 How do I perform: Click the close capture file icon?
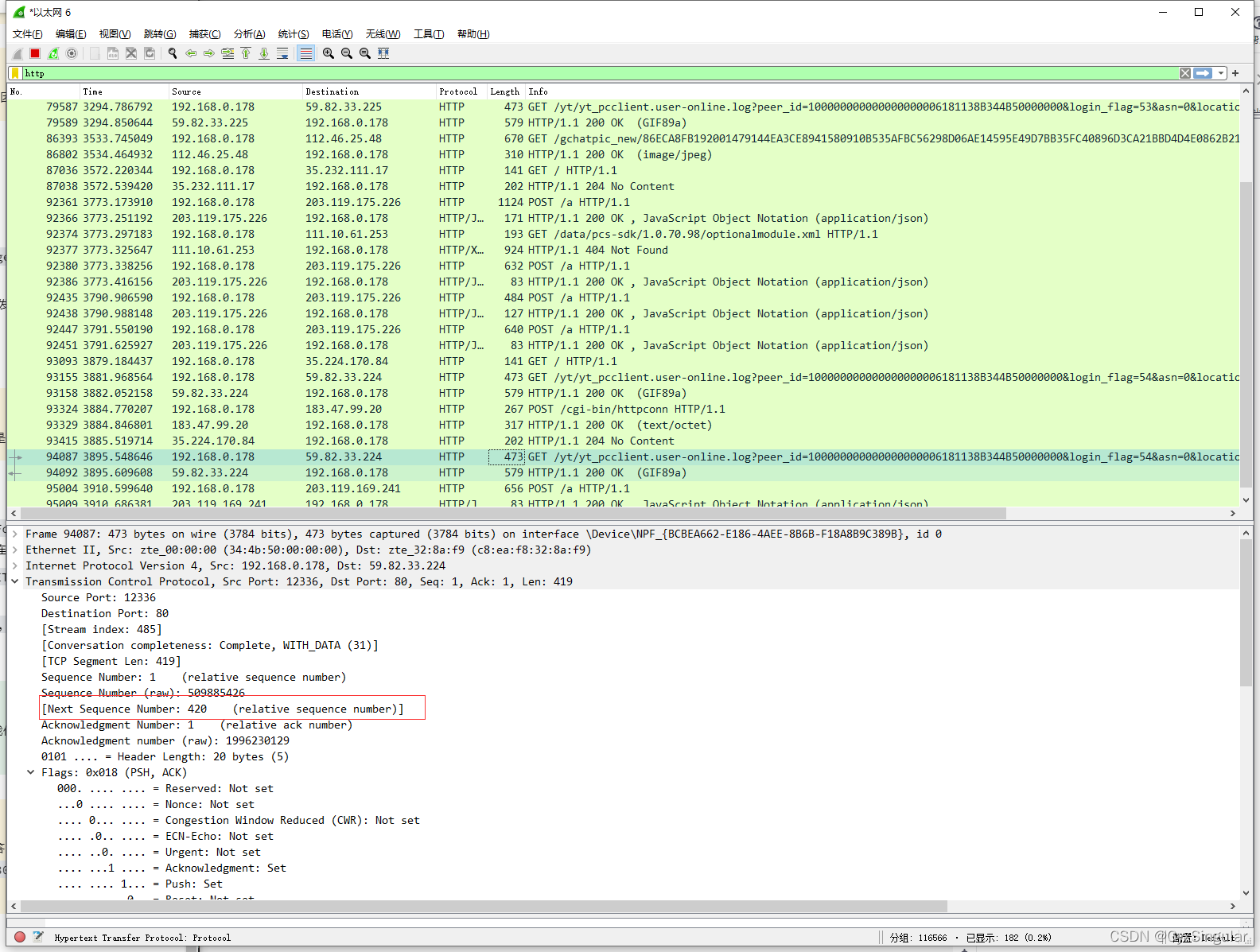(x=131, y=53)
